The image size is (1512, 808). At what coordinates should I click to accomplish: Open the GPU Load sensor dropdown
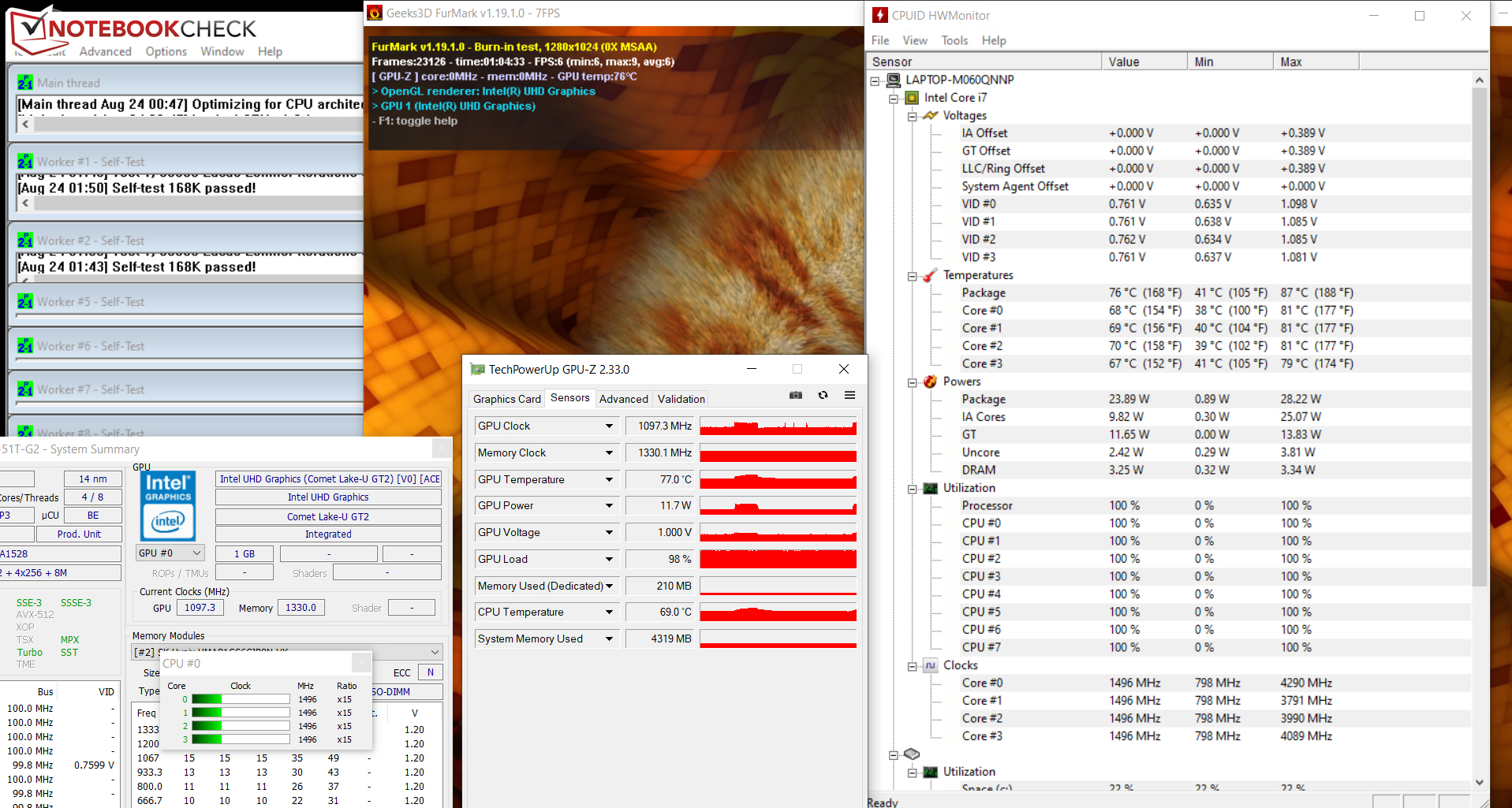click(x=610, y=559)
